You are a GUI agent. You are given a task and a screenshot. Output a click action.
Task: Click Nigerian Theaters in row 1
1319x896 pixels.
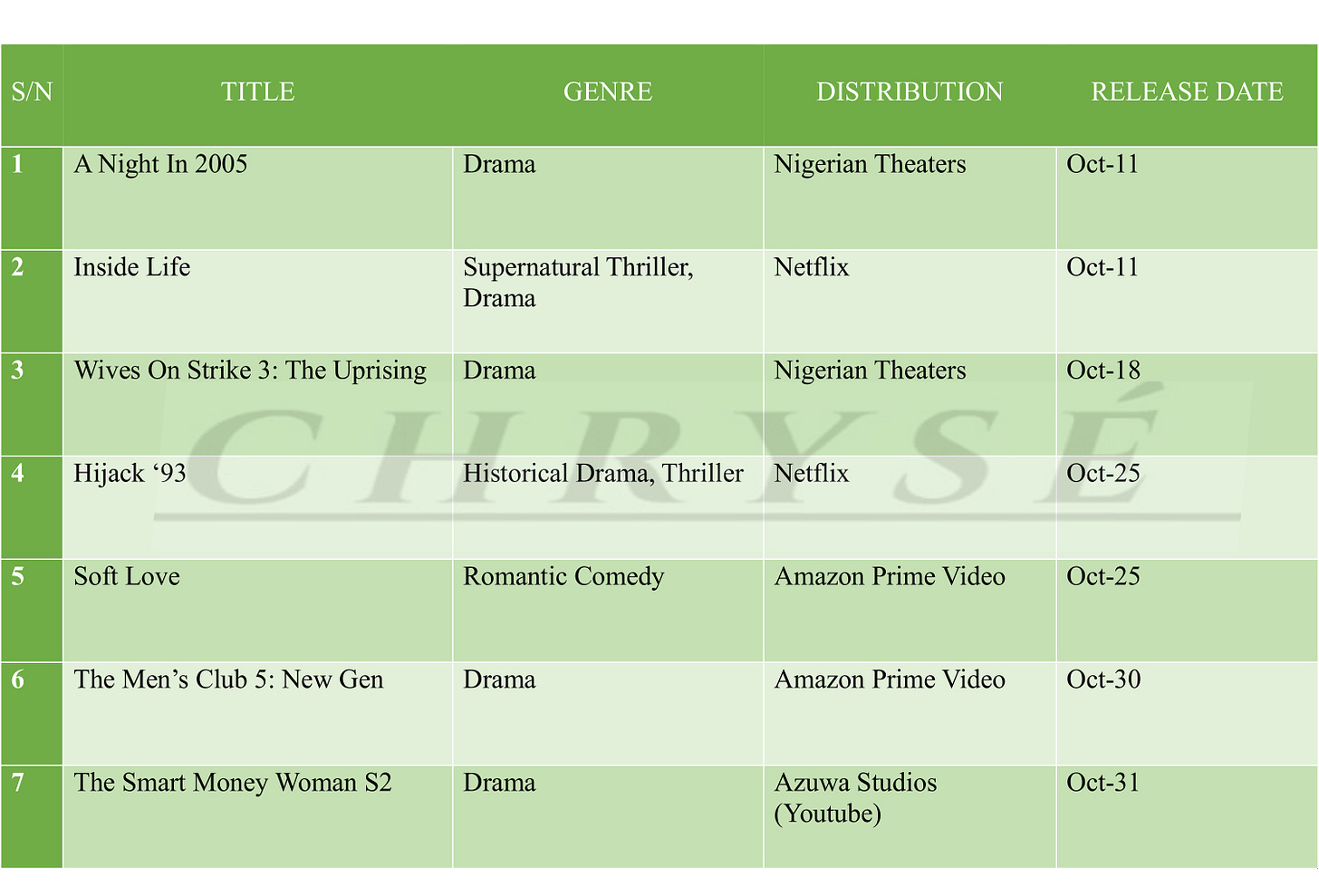tap(870, 164)
